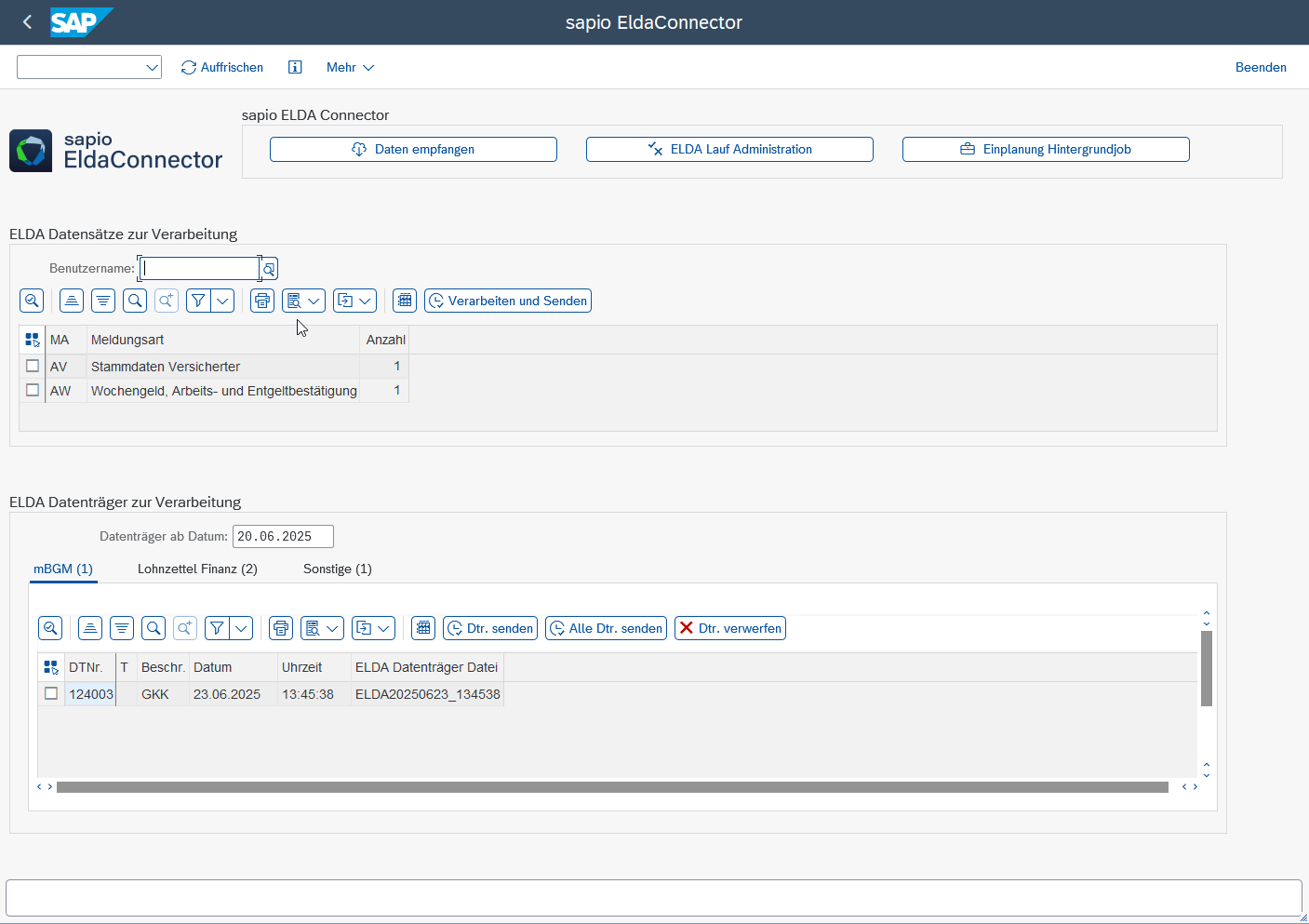The image size is (1309, 924).
Task: Tick checkbox for Datenträger 124003
Action: pyautogui.click(x=51, y=693)
